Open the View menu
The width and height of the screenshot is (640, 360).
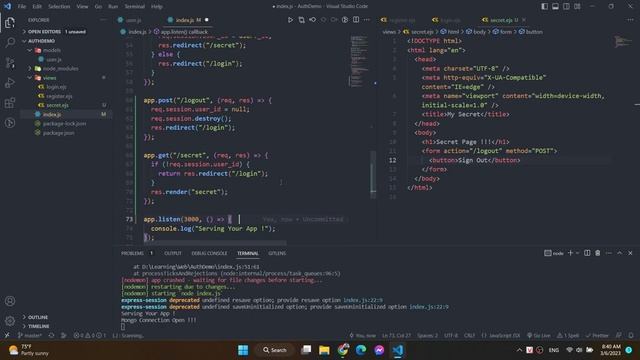pyautogui.click(x=82, y=7)
